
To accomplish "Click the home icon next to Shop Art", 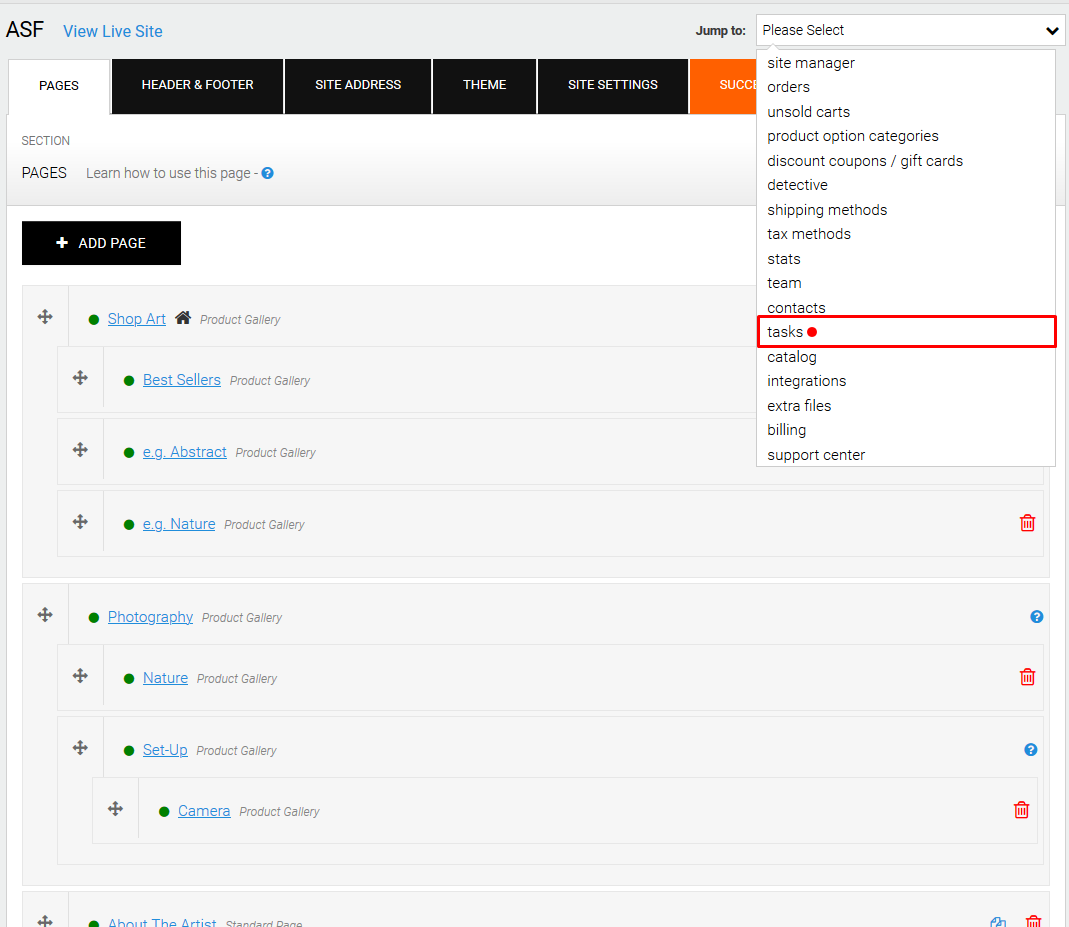I will tap(183, 318).
